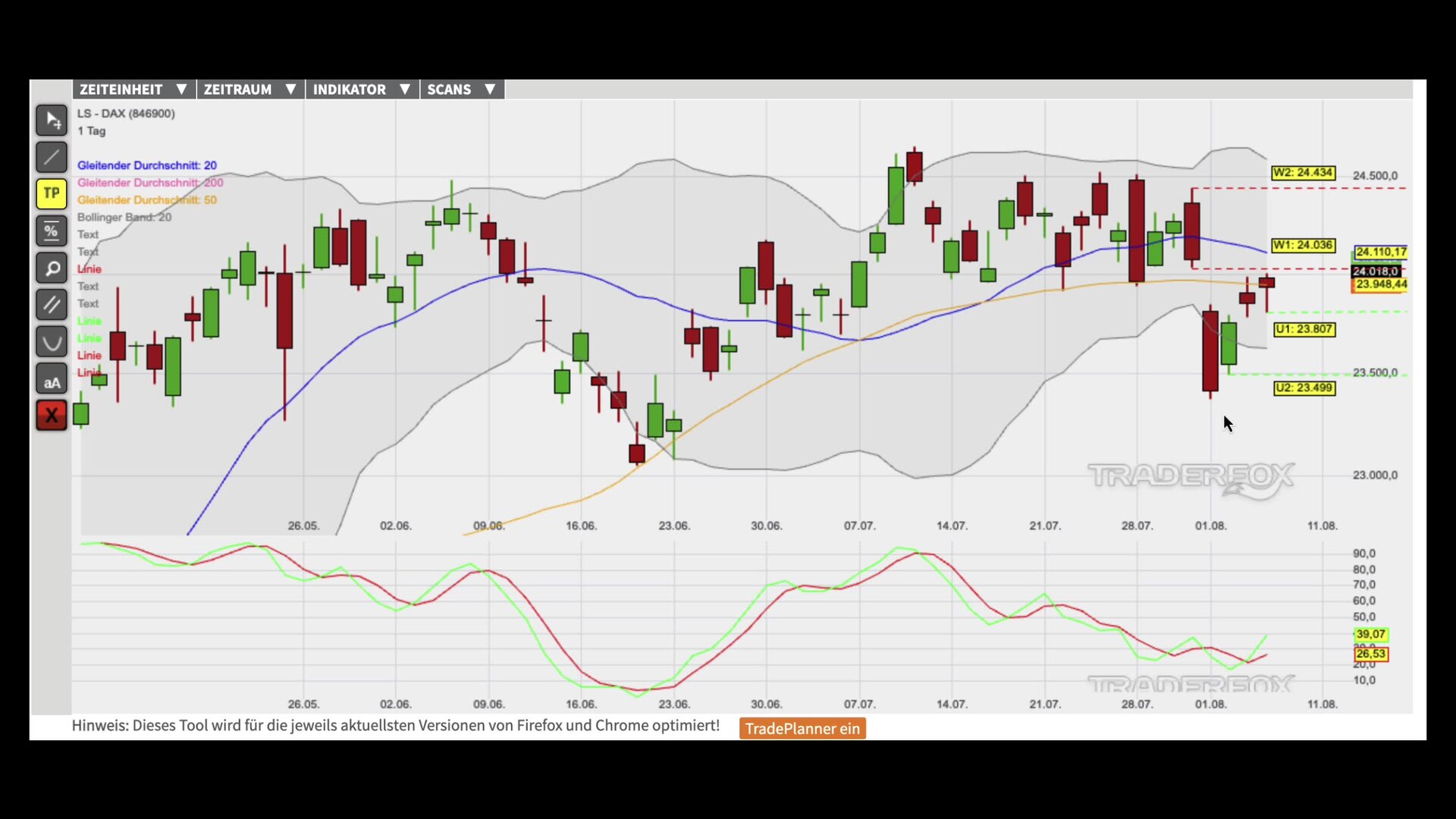Viewport: 1456px width, 819px height.
Task: Select Gleitender Durchschnitt: 20 legend entry
Action: pyautogui.click(x=147, y=165)
